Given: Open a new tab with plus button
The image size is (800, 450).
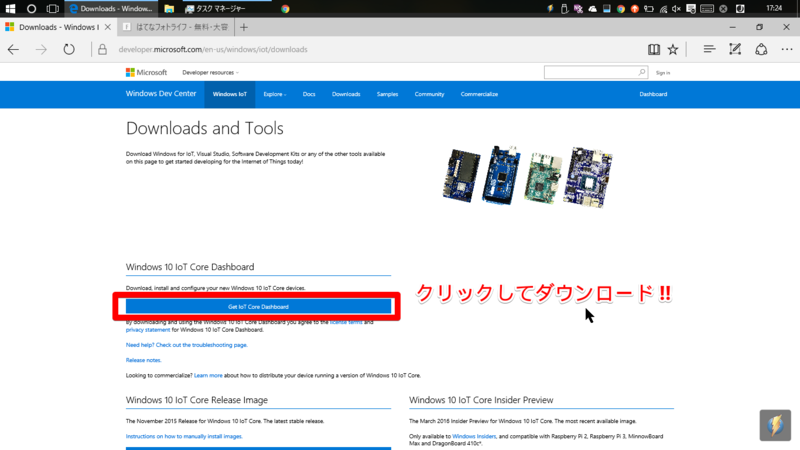Looking at the screenshot, I should tap(244, 27).
